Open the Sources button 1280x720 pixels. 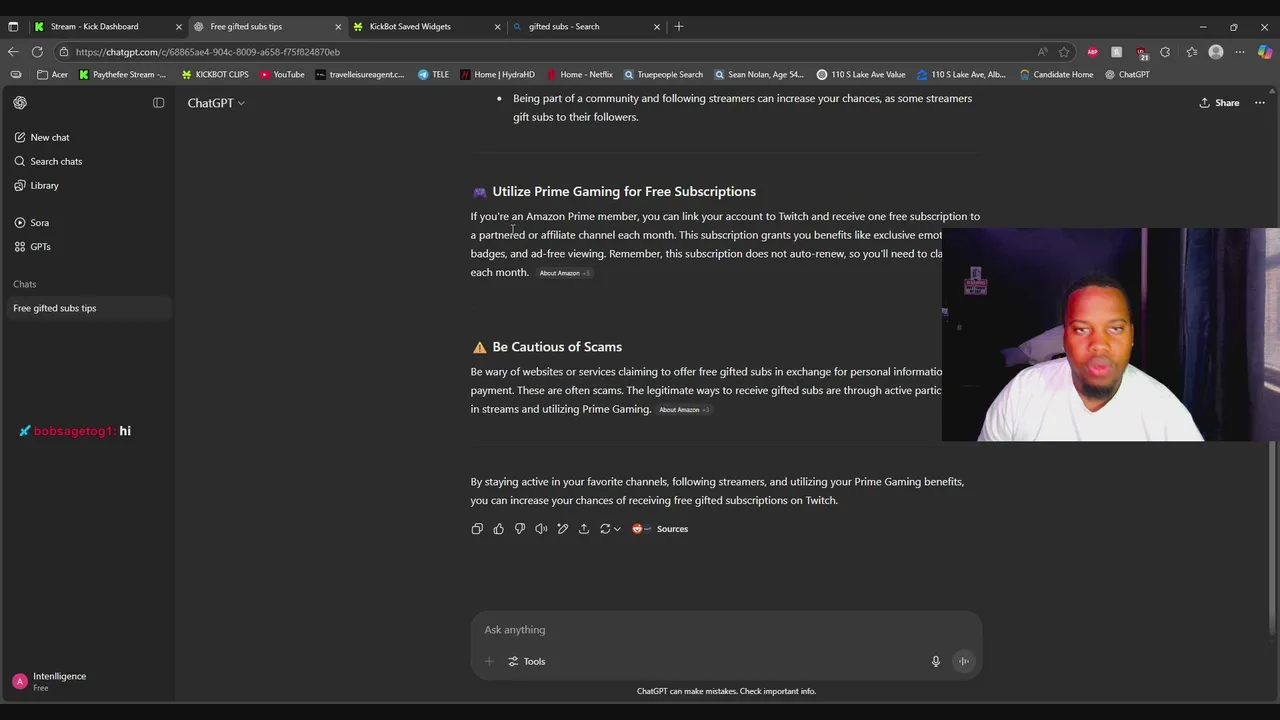(x=660, y=529)
